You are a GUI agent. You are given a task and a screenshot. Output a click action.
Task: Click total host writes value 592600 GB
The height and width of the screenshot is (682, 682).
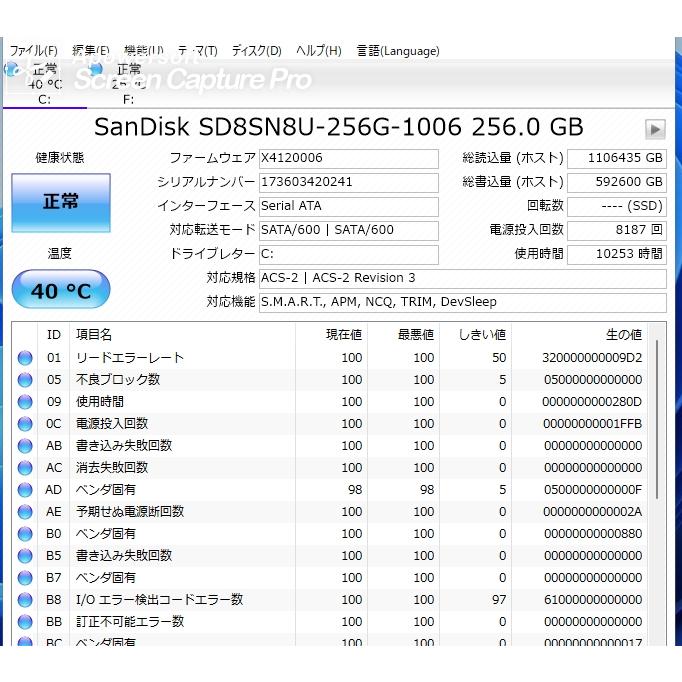point(617,182)
